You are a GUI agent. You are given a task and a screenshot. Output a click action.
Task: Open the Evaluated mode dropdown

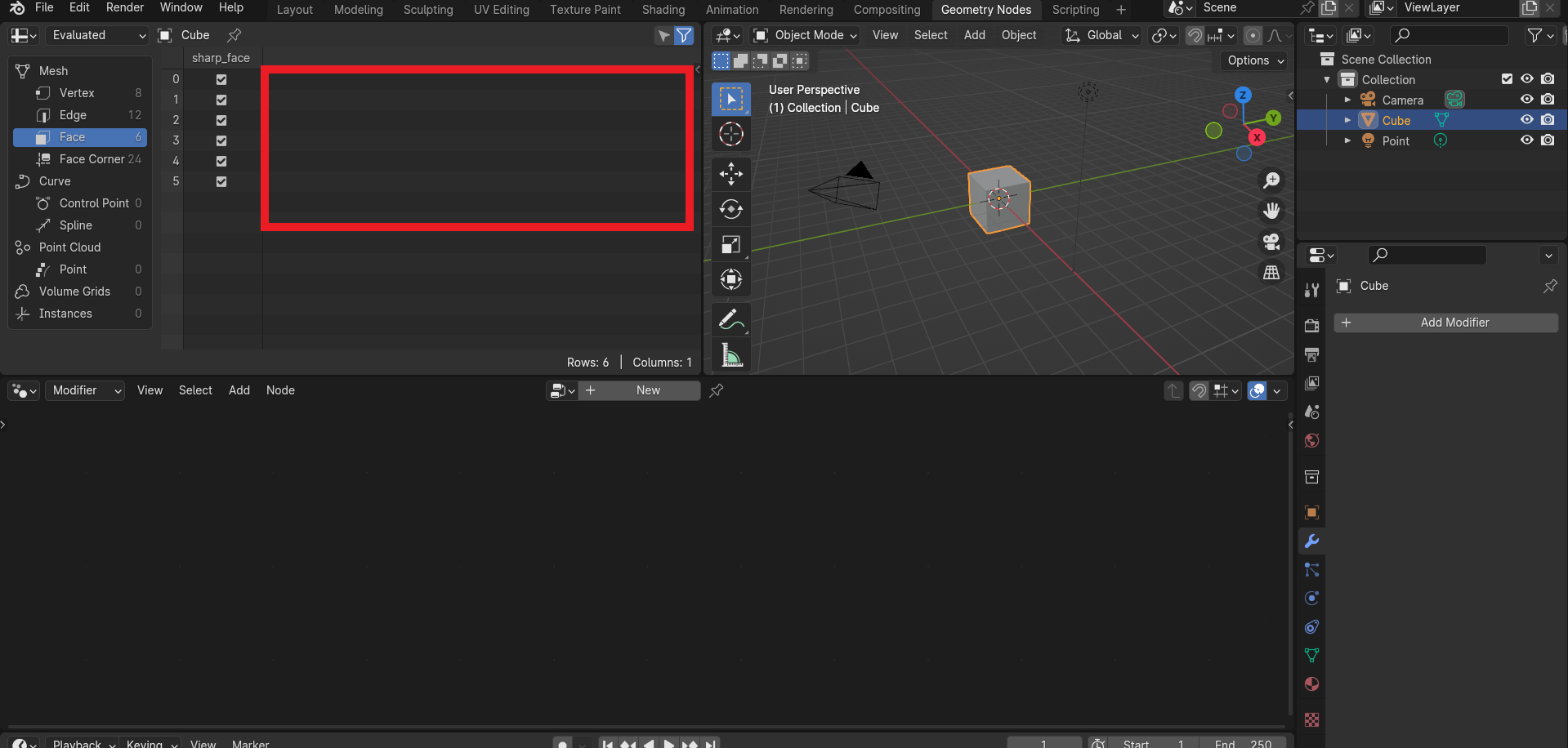pos(96,35)
